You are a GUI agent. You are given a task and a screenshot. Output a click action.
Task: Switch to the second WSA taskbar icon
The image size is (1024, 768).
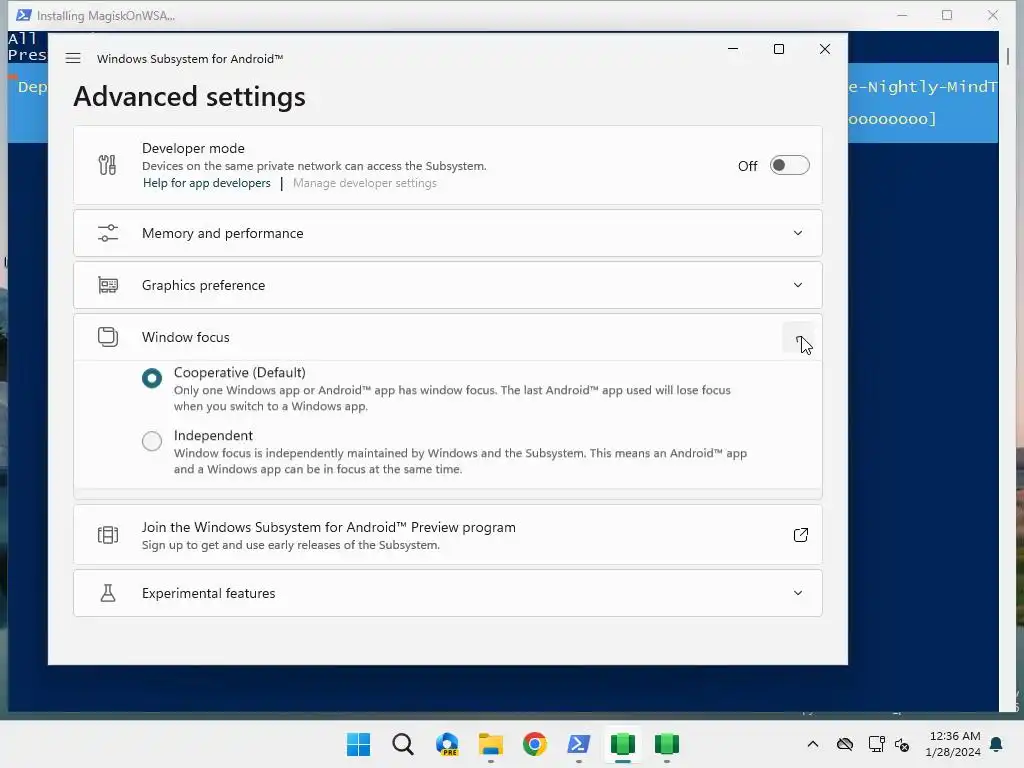pos(667,744)
